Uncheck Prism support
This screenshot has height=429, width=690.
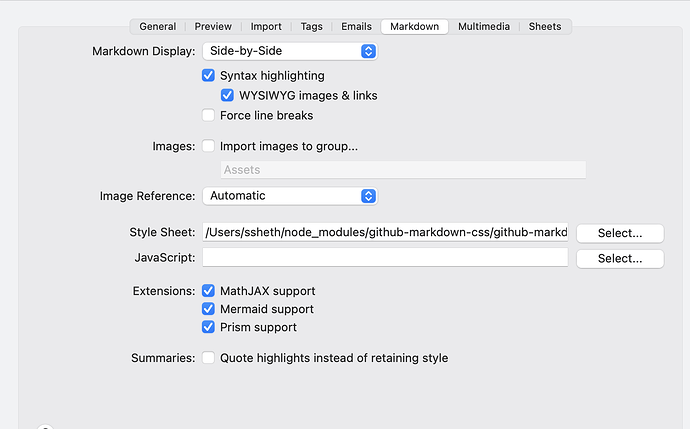click(209, 327)
